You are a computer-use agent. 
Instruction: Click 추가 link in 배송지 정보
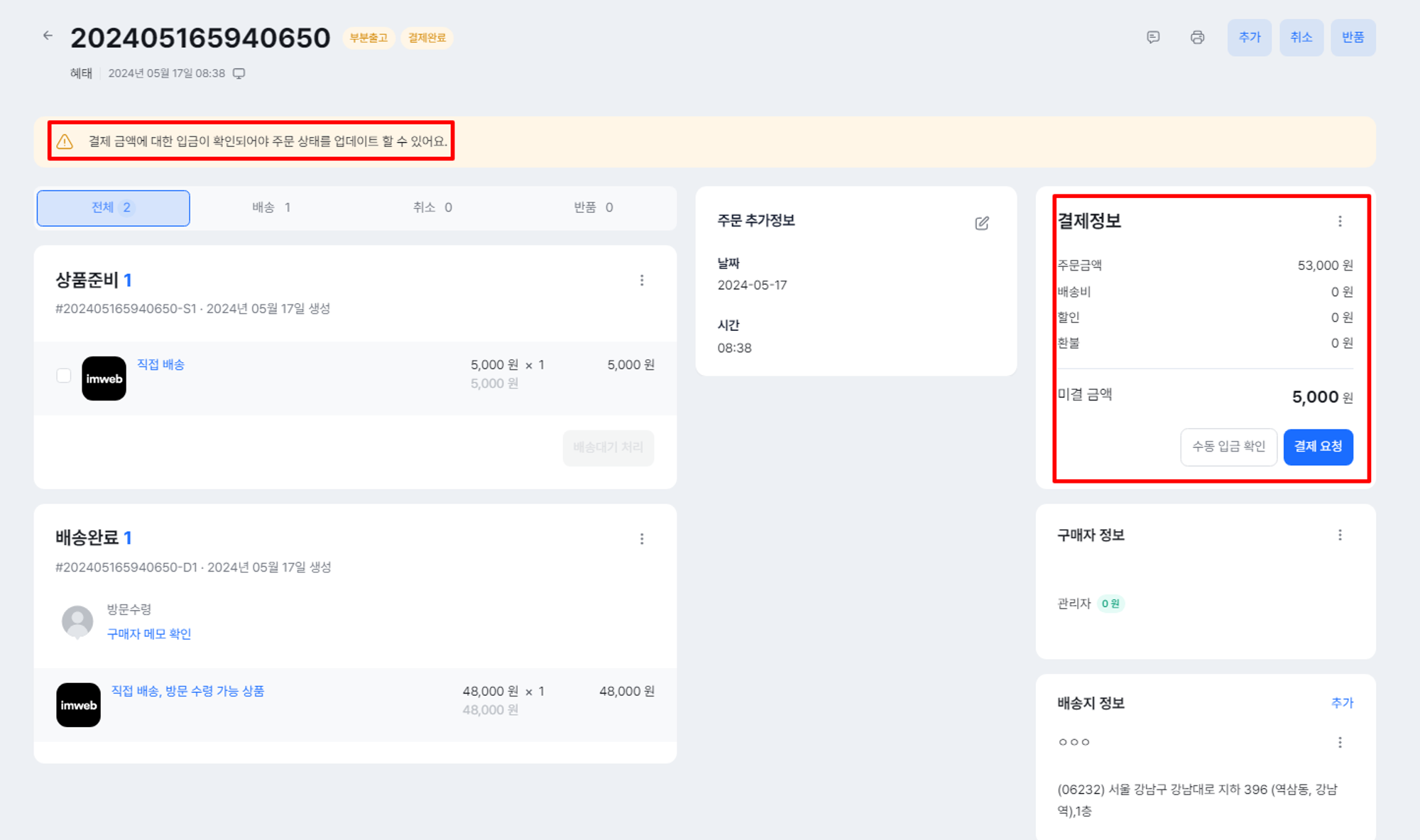click(x=1342, y=702)
